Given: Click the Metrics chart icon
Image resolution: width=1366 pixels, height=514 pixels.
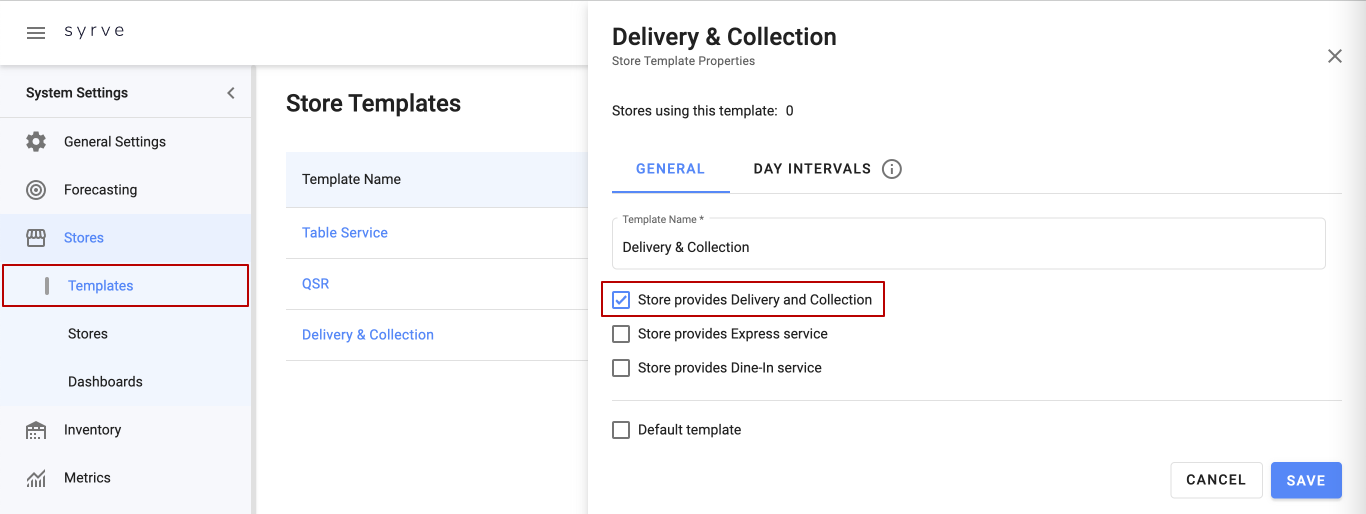Looking at the screenshot, I should coord(36,478).
